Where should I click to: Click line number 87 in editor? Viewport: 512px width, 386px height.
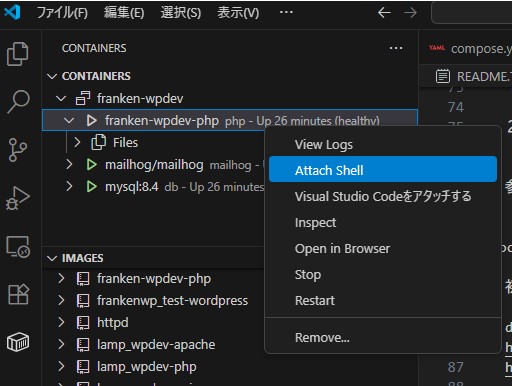[455, 367]
